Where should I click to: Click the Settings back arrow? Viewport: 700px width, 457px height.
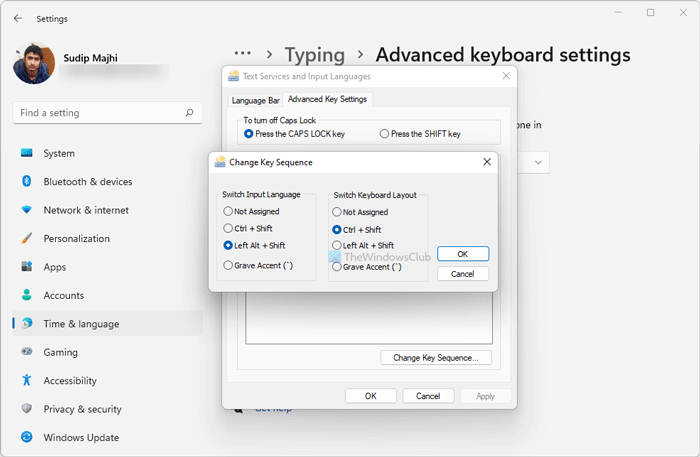coord(18,18)
